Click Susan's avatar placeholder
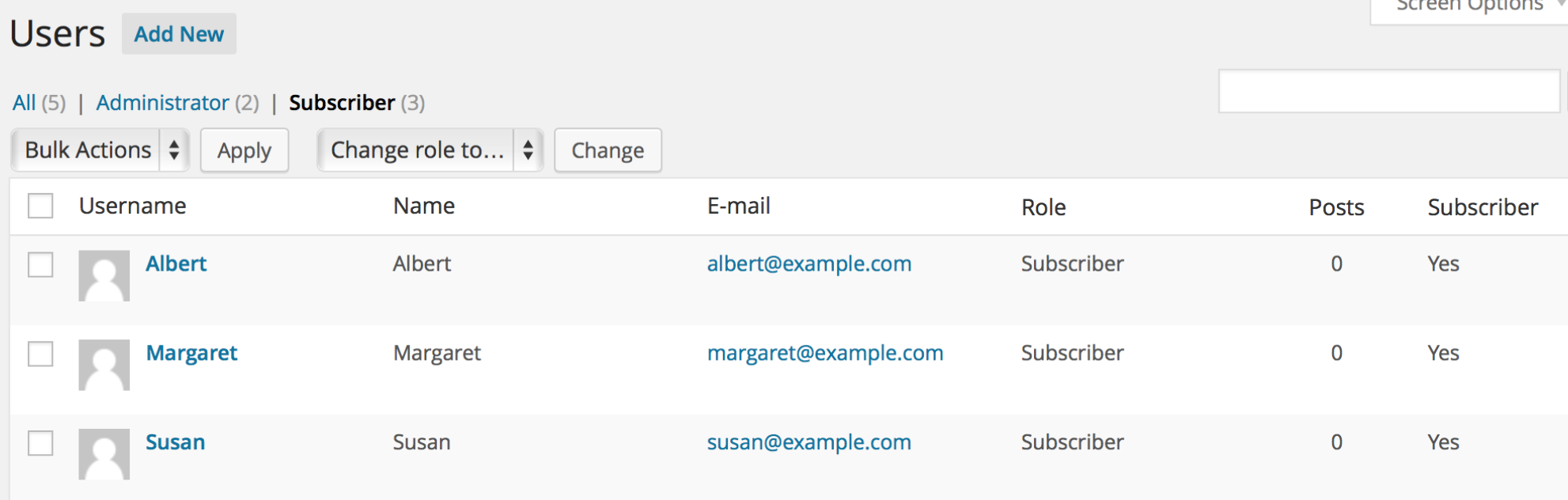 [x=104, y=454]
